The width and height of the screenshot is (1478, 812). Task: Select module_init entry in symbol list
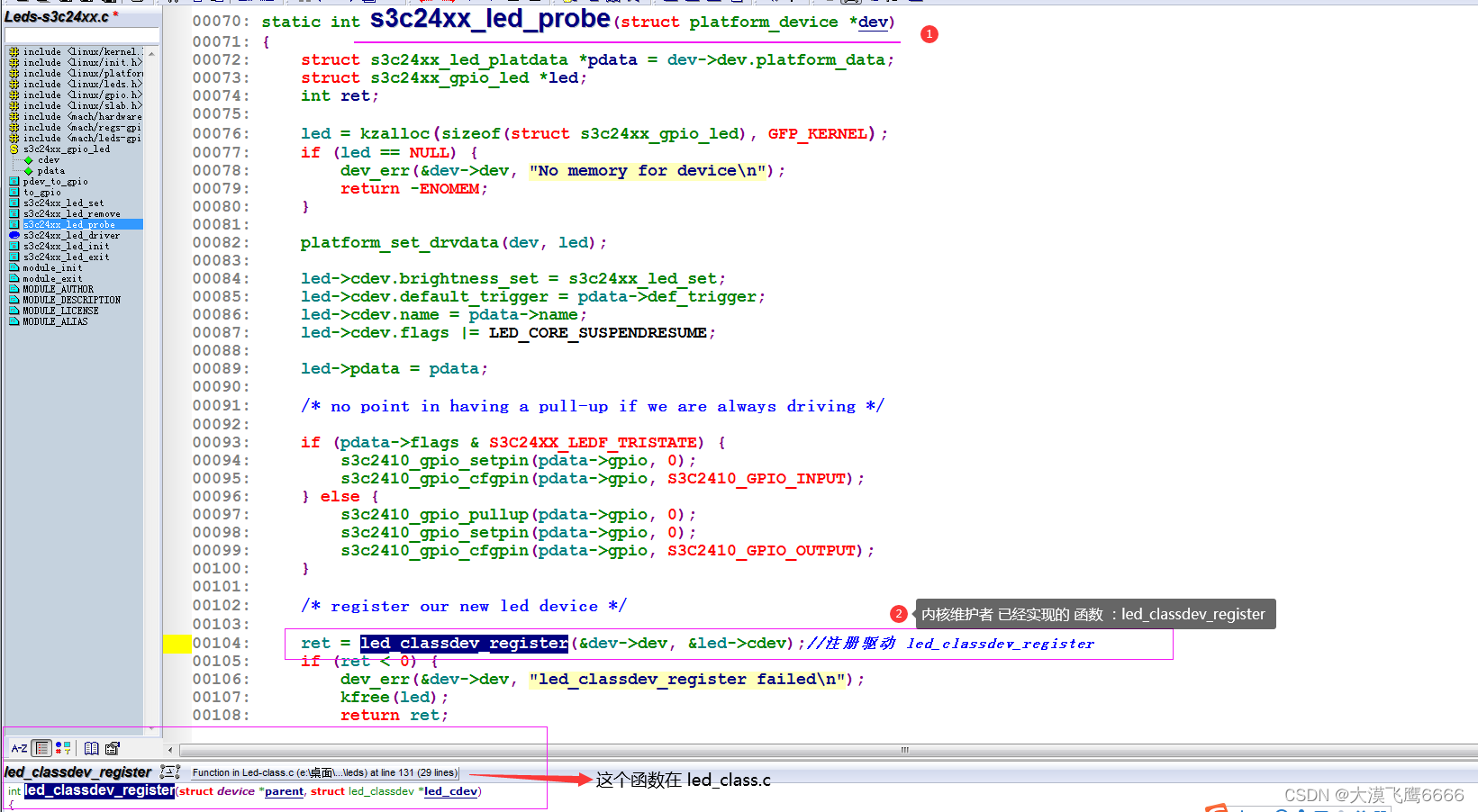point(46,268)
